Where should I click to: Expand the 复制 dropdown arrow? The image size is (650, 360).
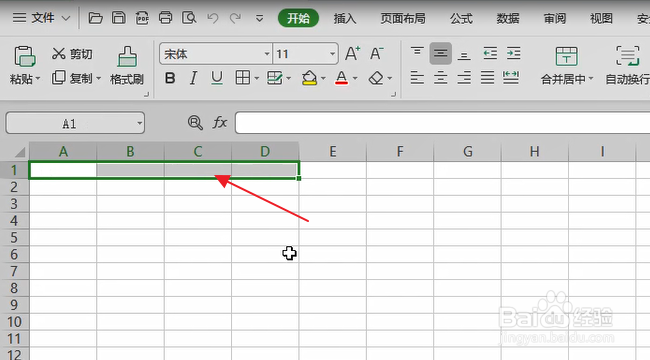click(99, 78)
